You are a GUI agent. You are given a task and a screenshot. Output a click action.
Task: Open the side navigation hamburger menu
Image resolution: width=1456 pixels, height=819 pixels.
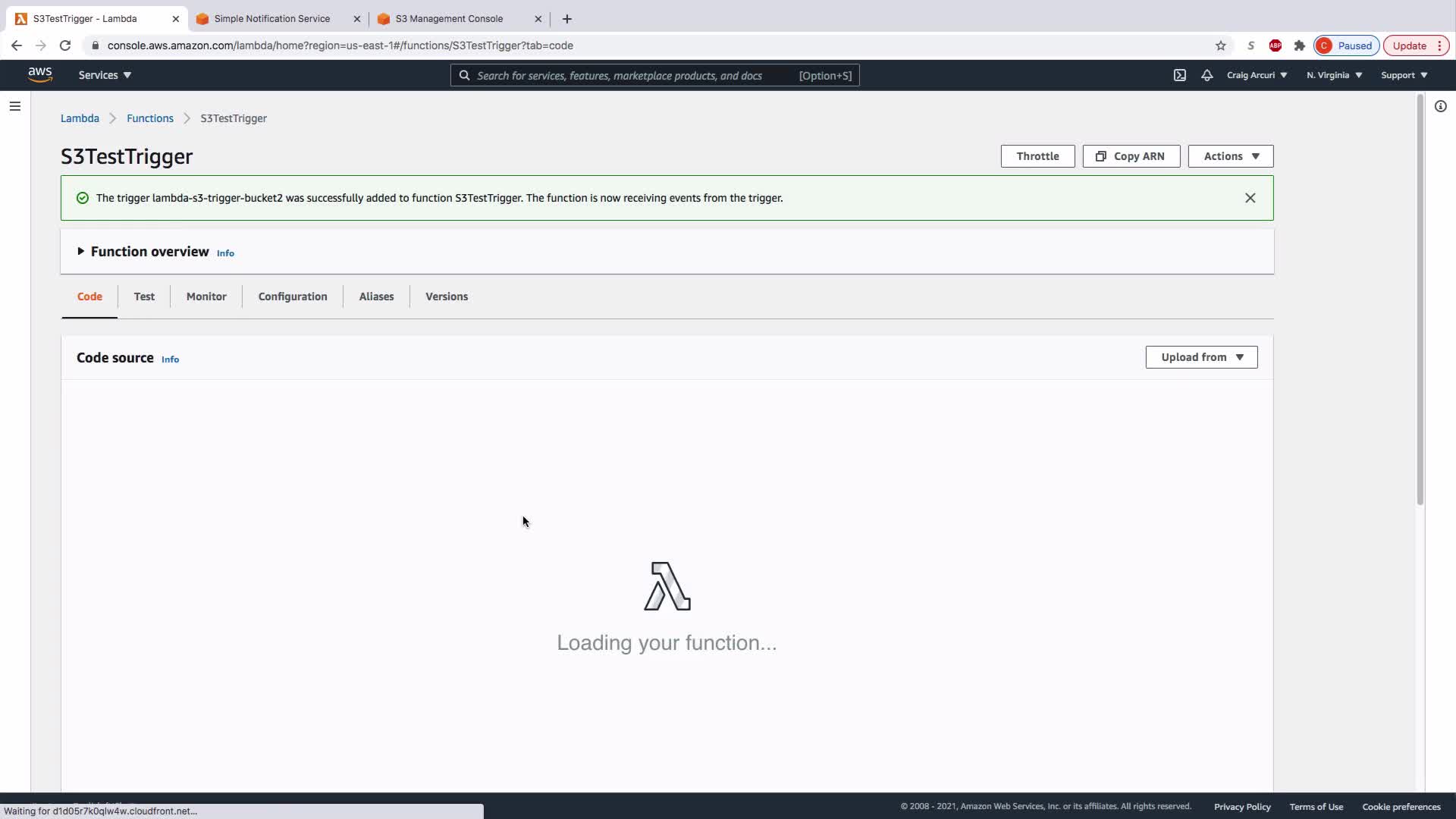pyautogui.click(x=14, y=106)
